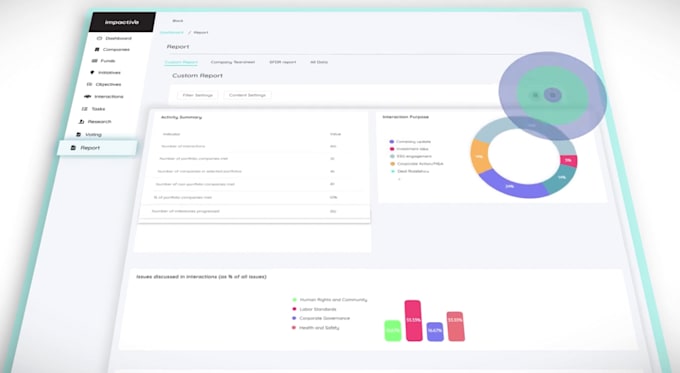
Task: Open Research in the sidebar
Action: click(x=99, y=121)
